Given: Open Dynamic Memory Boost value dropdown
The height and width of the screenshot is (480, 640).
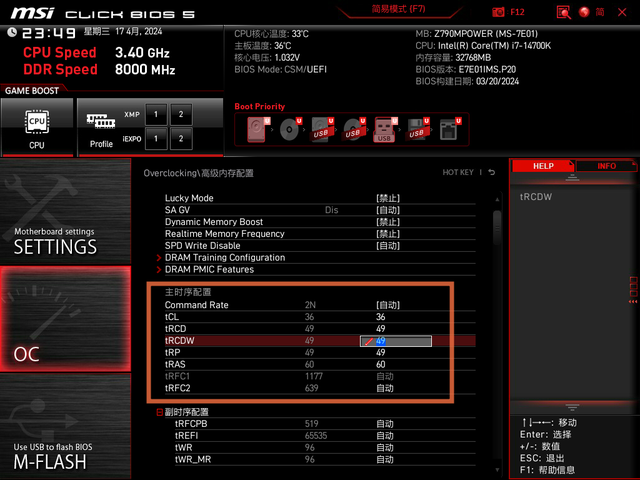Looking at the screenshot, I should pyautogui.click(x=388, y=222).
